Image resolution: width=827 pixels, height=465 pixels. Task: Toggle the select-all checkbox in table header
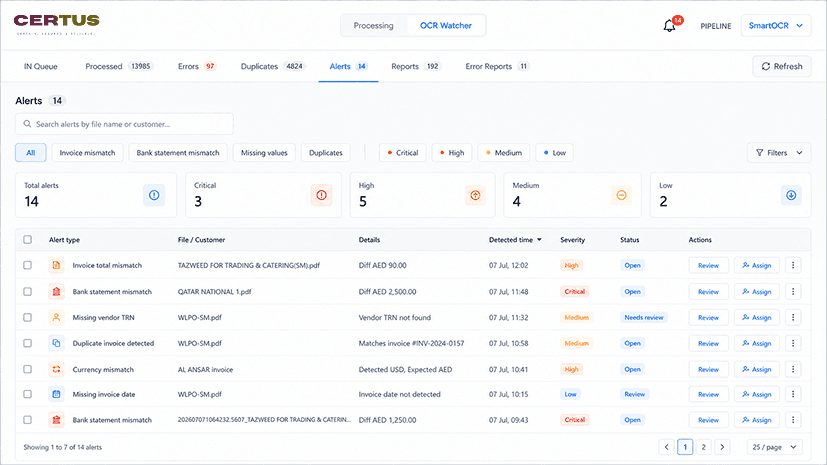tap(27, 239)
